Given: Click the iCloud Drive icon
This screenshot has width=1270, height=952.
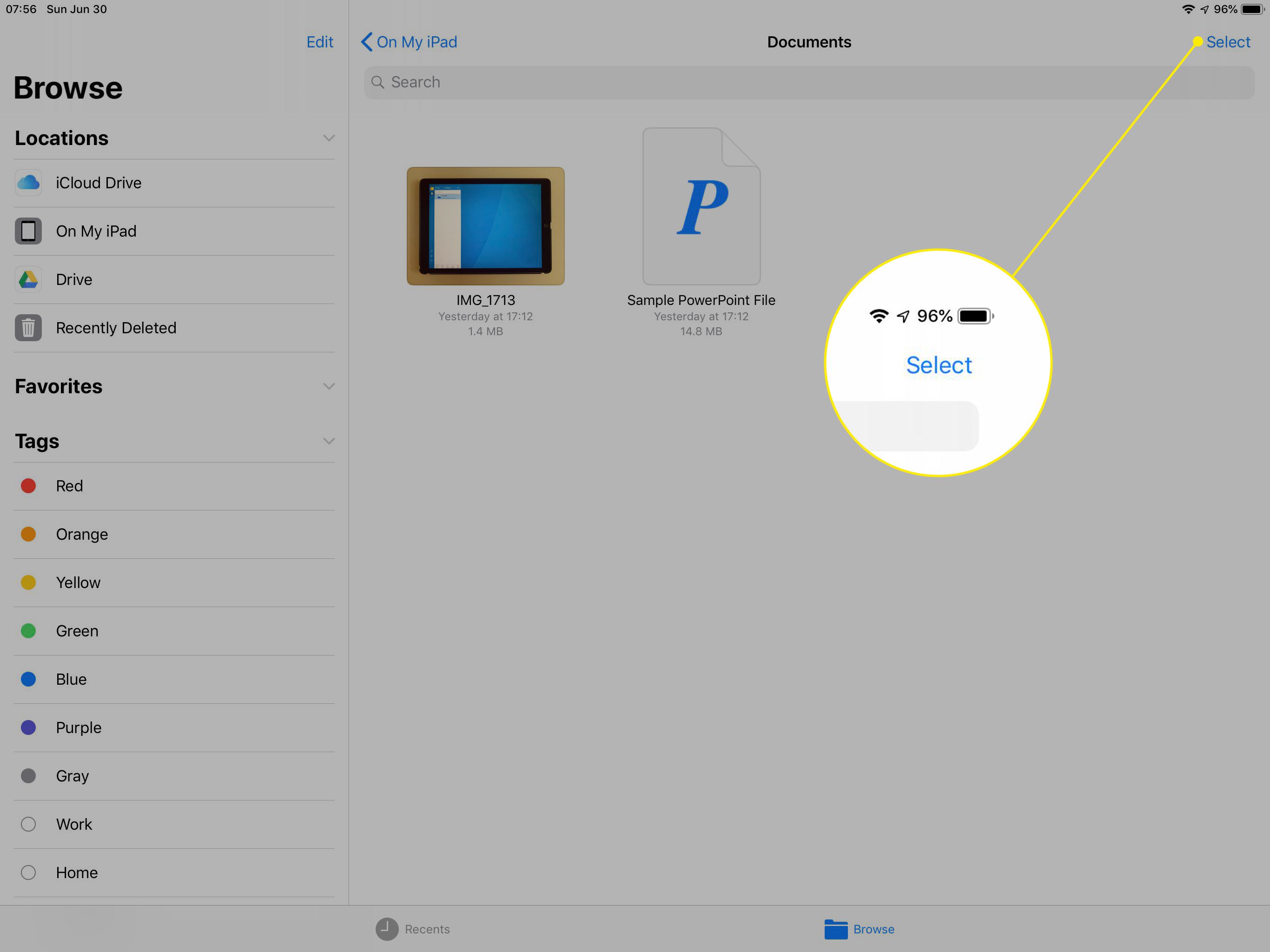Looking at the screenshot, I should coord(27,182).
